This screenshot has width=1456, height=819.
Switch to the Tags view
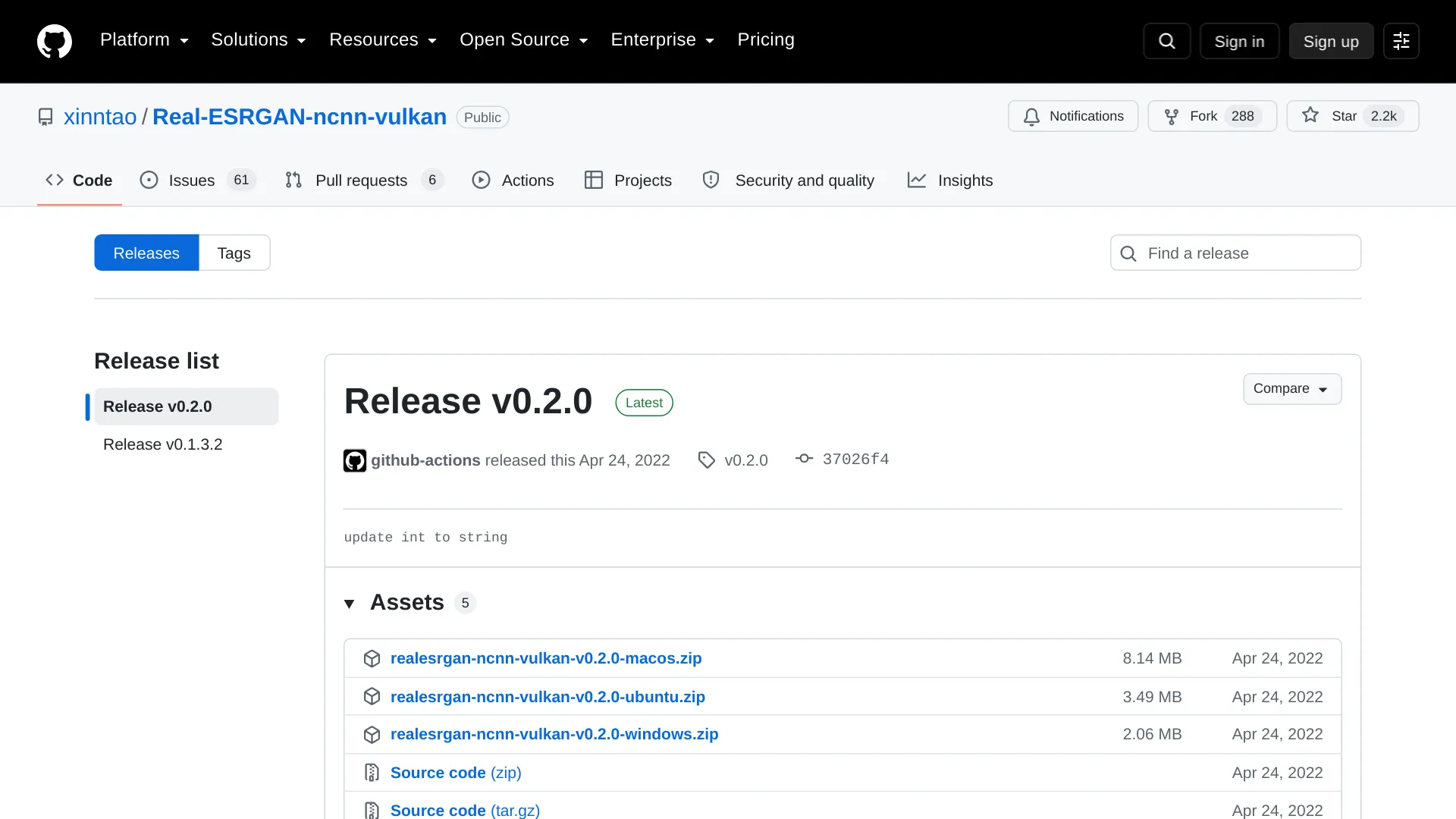point(234,253)
